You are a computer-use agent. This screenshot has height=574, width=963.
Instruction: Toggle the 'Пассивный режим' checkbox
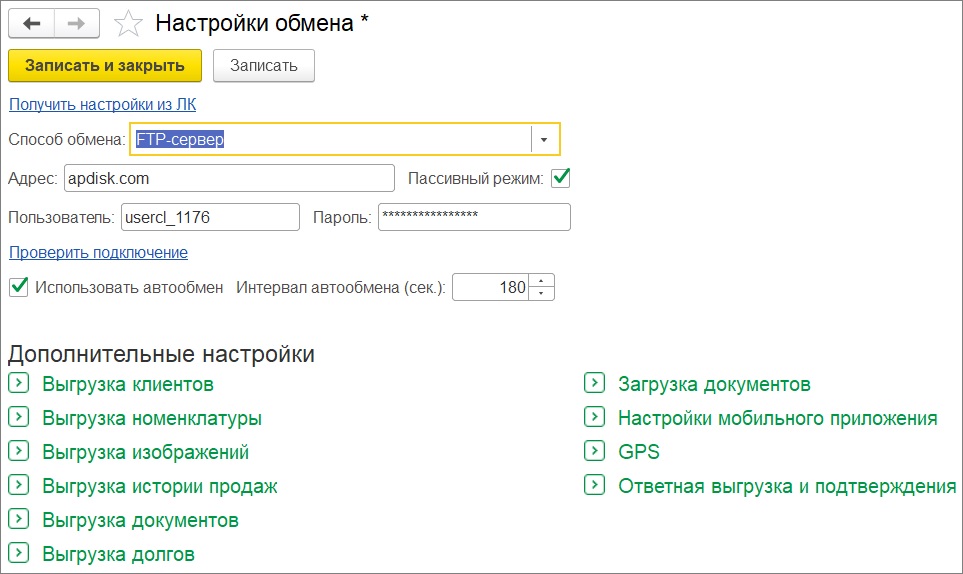561,178
